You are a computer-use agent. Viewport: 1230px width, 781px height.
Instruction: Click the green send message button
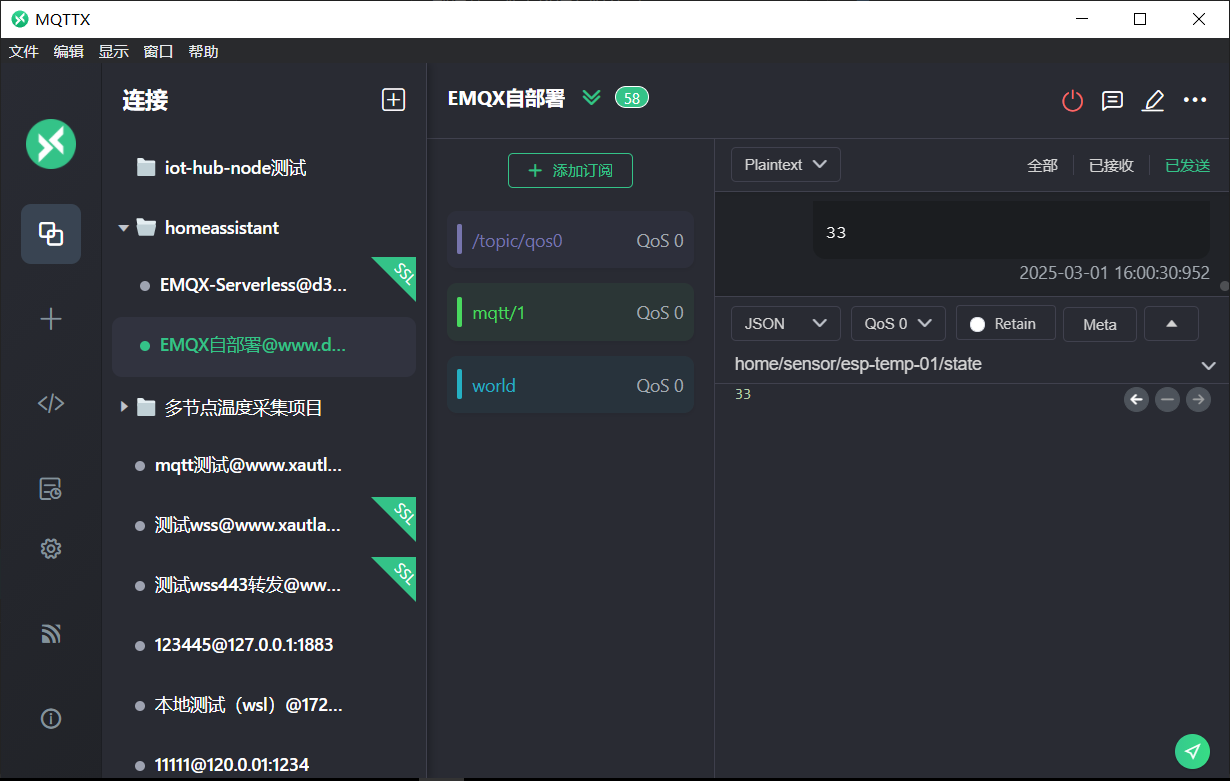pyautogui.click(x=1191, y=751)
